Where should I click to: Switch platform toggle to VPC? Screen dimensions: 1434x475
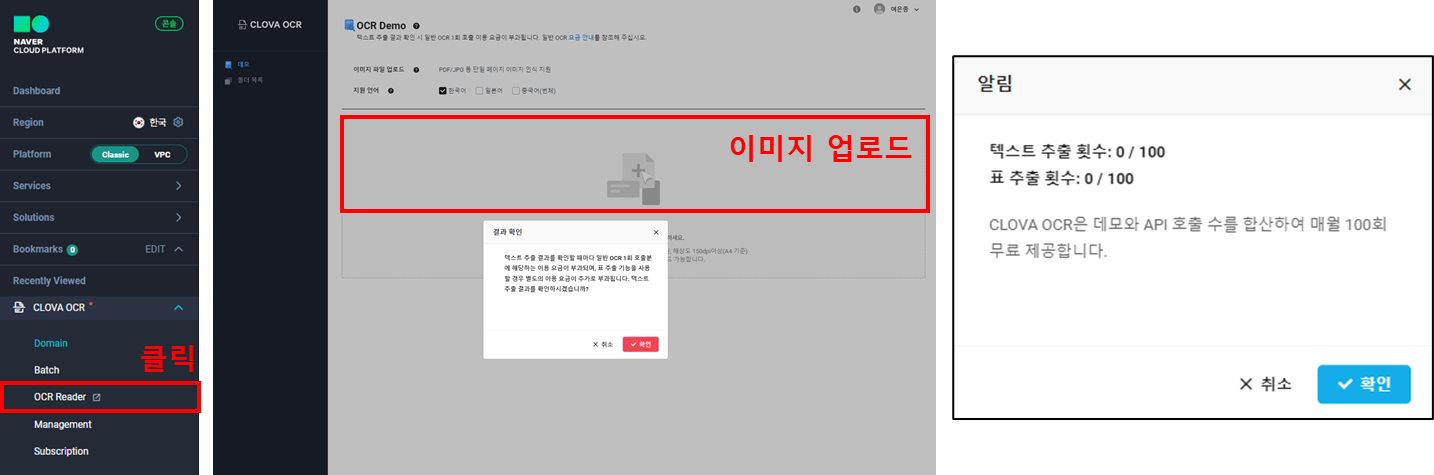tap(162, 154)
